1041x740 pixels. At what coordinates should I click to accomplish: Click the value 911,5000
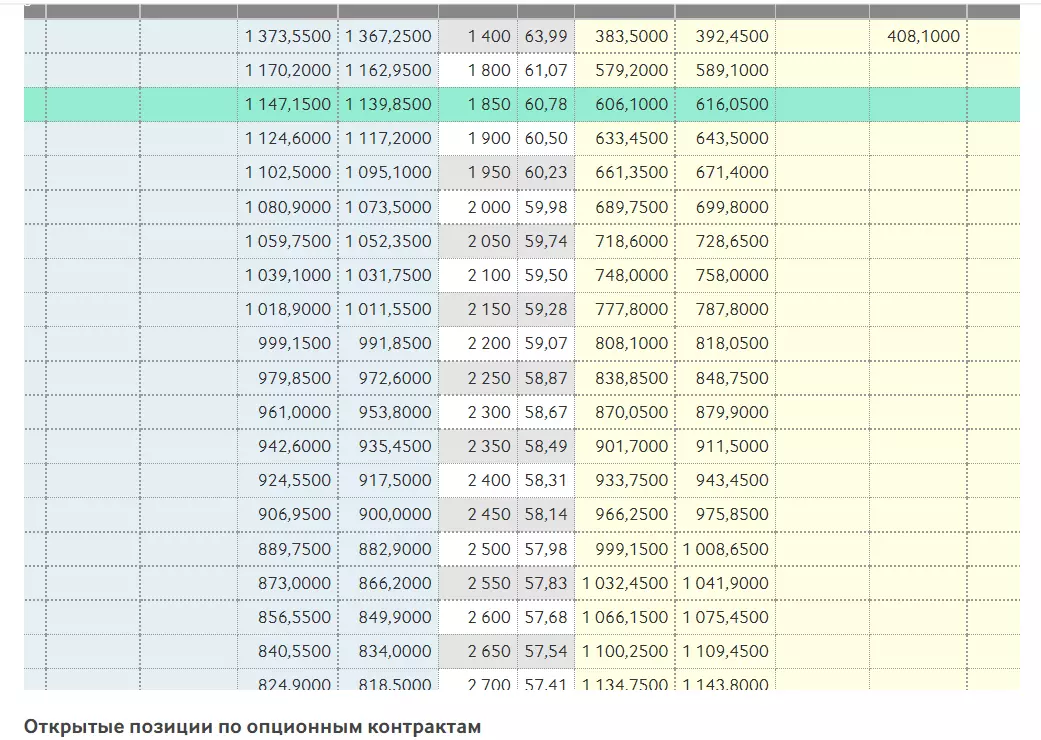[x=732, y=446]
